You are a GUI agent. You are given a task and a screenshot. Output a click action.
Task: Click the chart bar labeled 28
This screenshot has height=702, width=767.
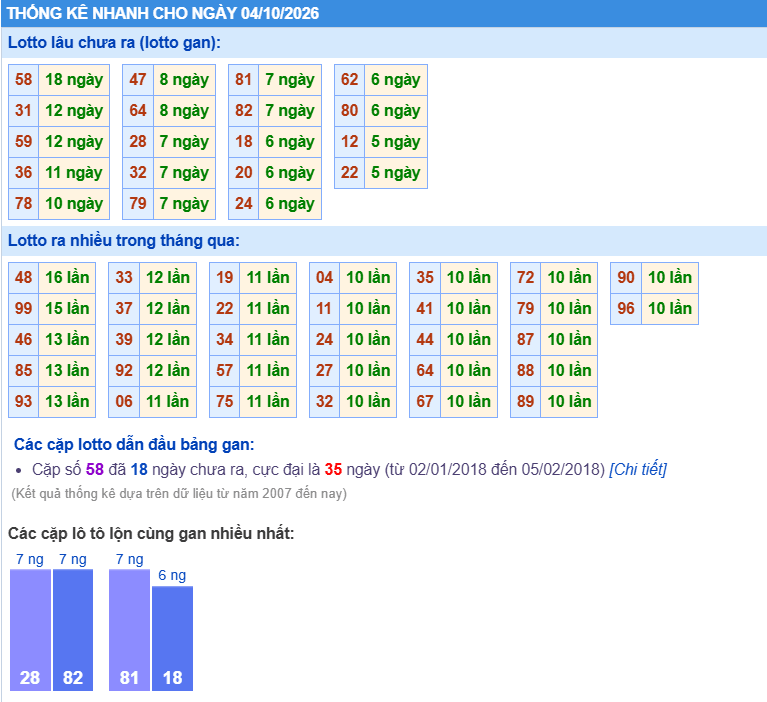30,630
